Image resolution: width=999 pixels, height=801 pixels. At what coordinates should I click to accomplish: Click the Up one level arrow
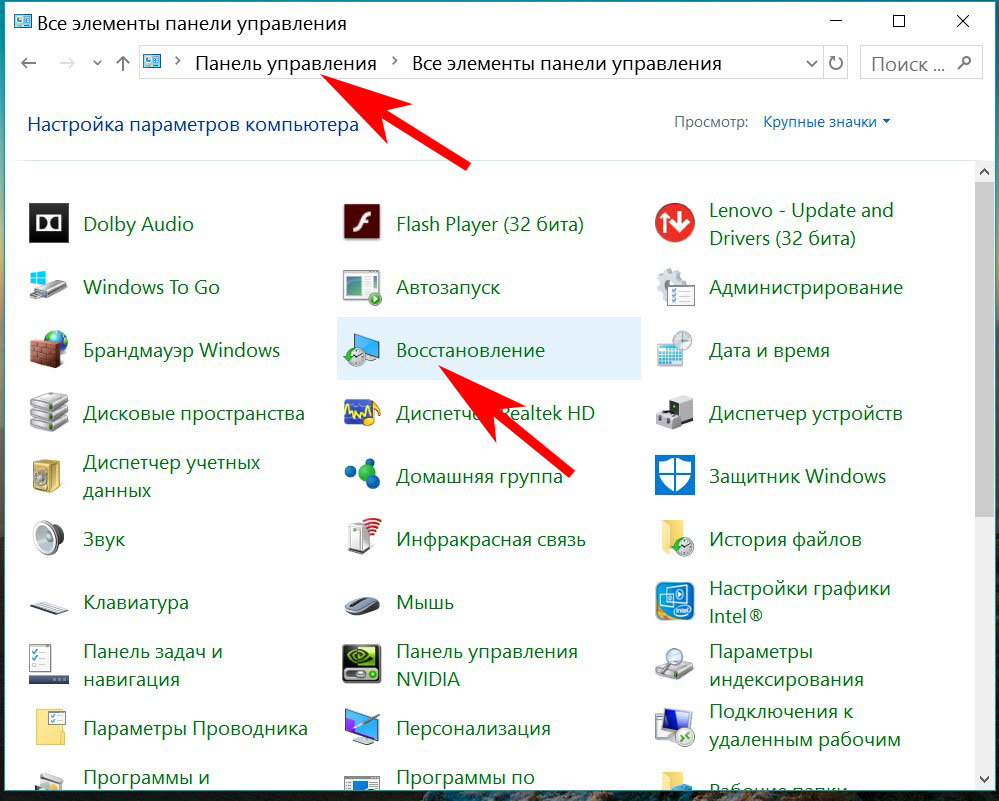click(x=122, y=63)
